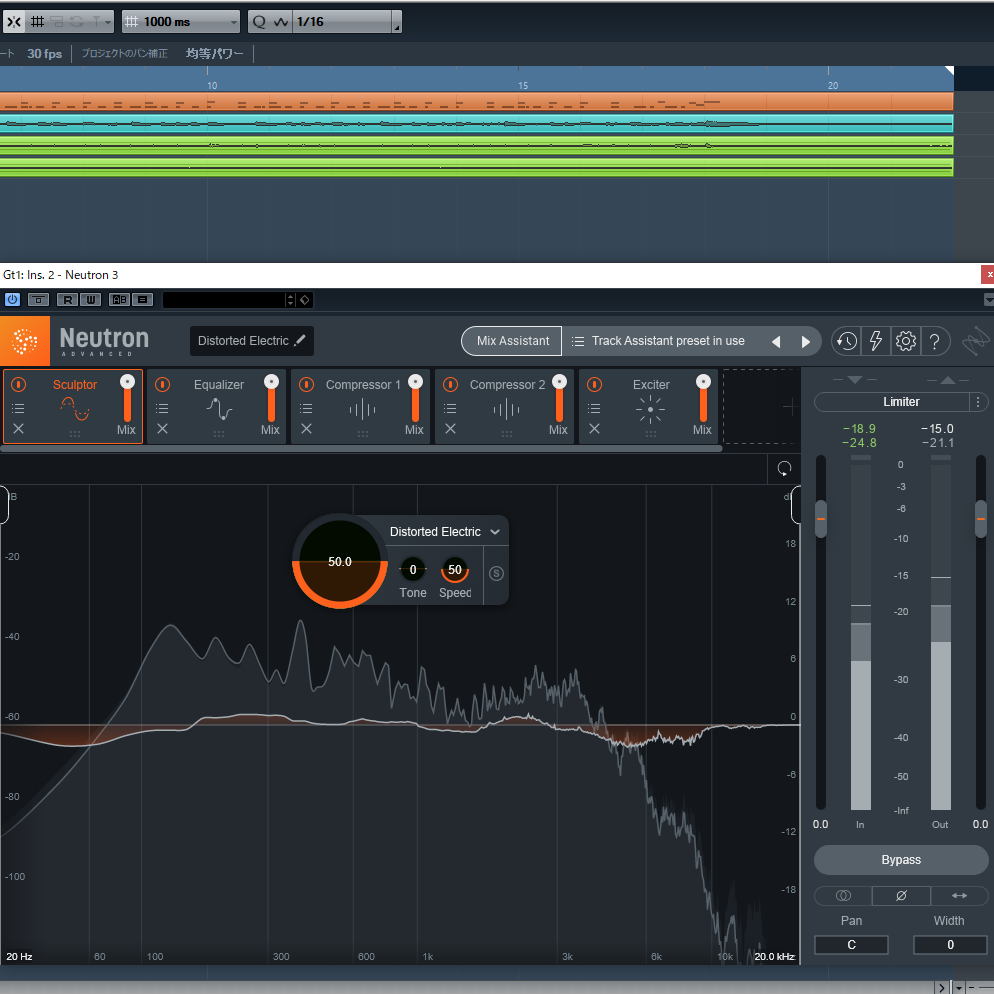
Task: Click the Sculptor sine-wave module icon
Action: (x=75, y=409)
